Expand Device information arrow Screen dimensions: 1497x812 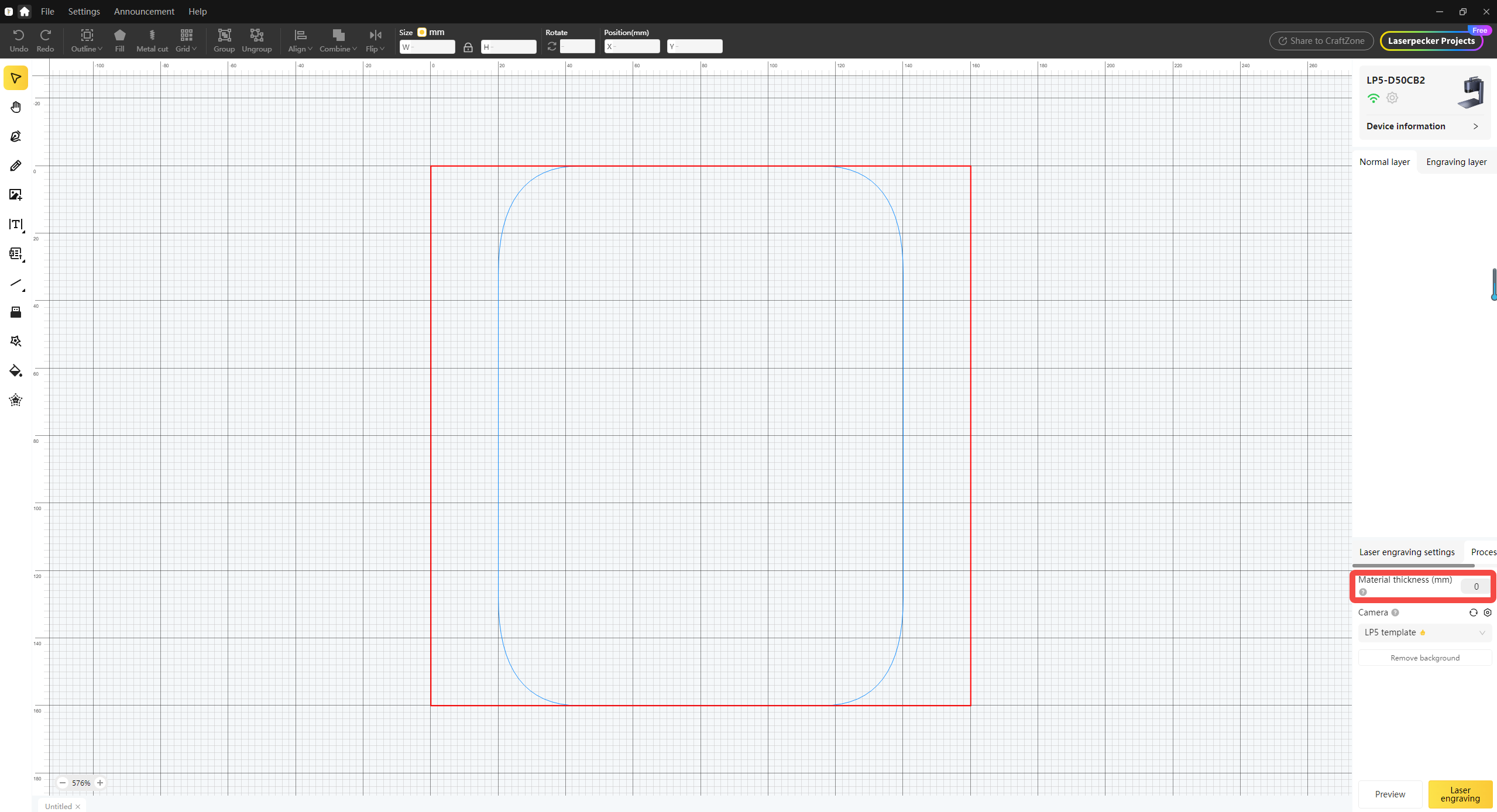(1475, 126)
